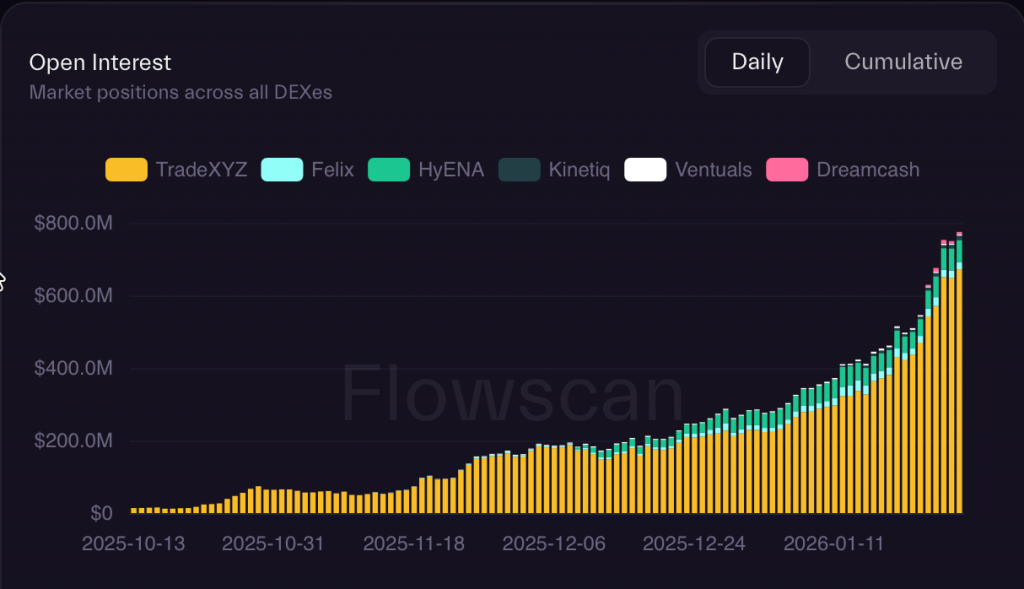
Task: Click the pink Dreamcash legend swatch
Action: point(787,170)
